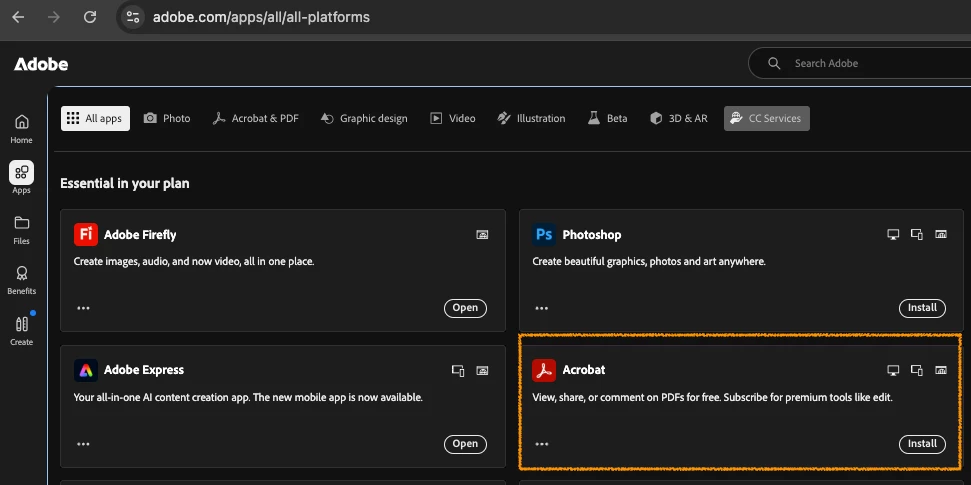Click the 'Essential in your plan' heading
Screen dimensions: 971x485
click(x=124, y=183)
